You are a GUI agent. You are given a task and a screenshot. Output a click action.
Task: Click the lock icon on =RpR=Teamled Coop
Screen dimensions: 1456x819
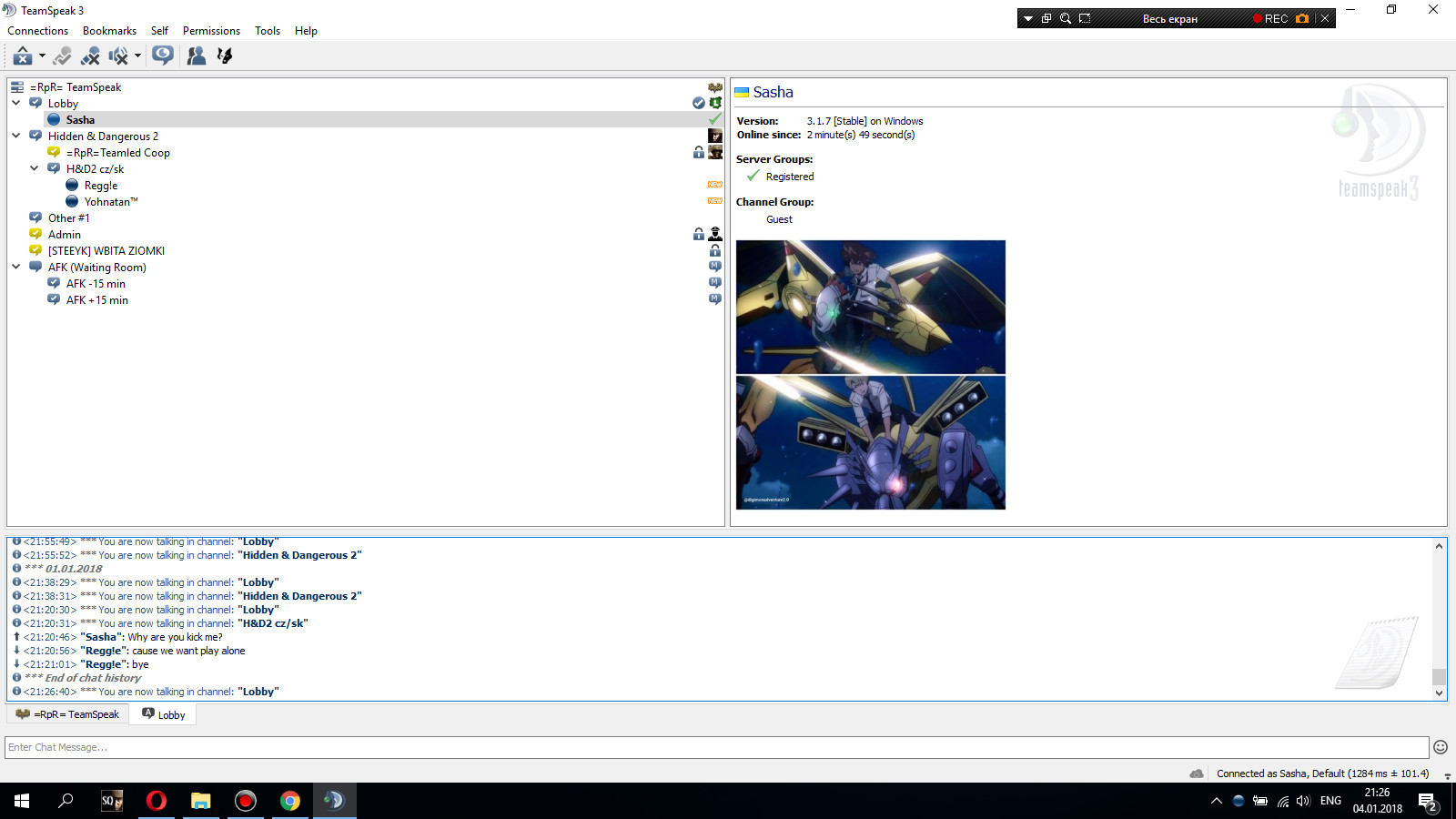(x=699, y=152)
